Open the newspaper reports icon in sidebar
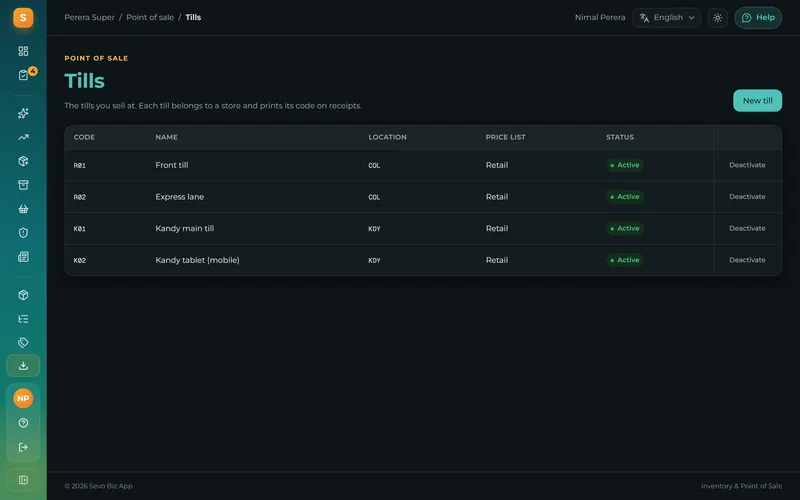800x500 pixels. click(x=23, y=257)
